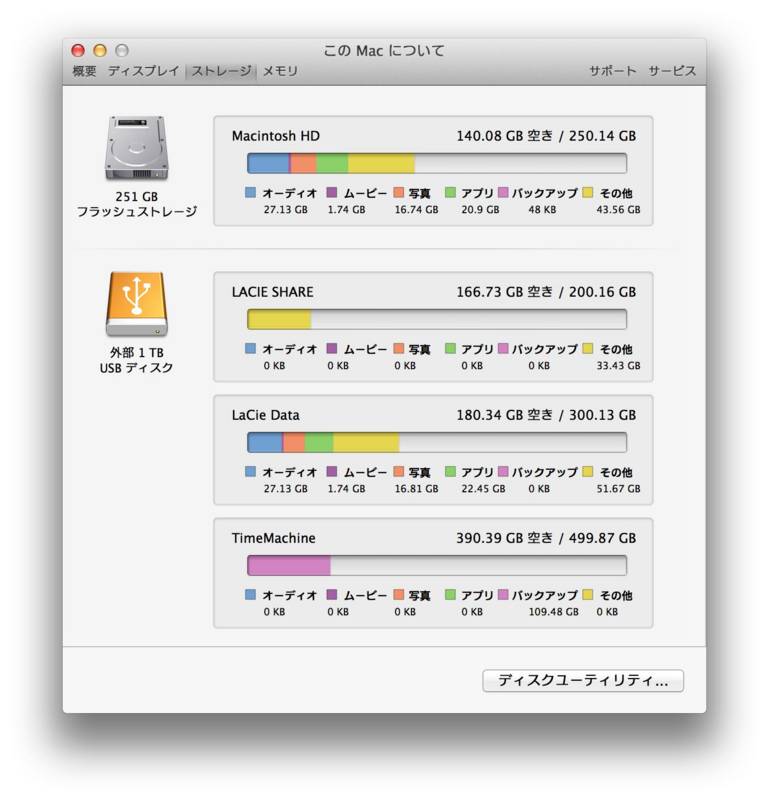Close the この Mac について window
Image resolution: width=769 pixels, height=800 pixels.
(78, 51)
